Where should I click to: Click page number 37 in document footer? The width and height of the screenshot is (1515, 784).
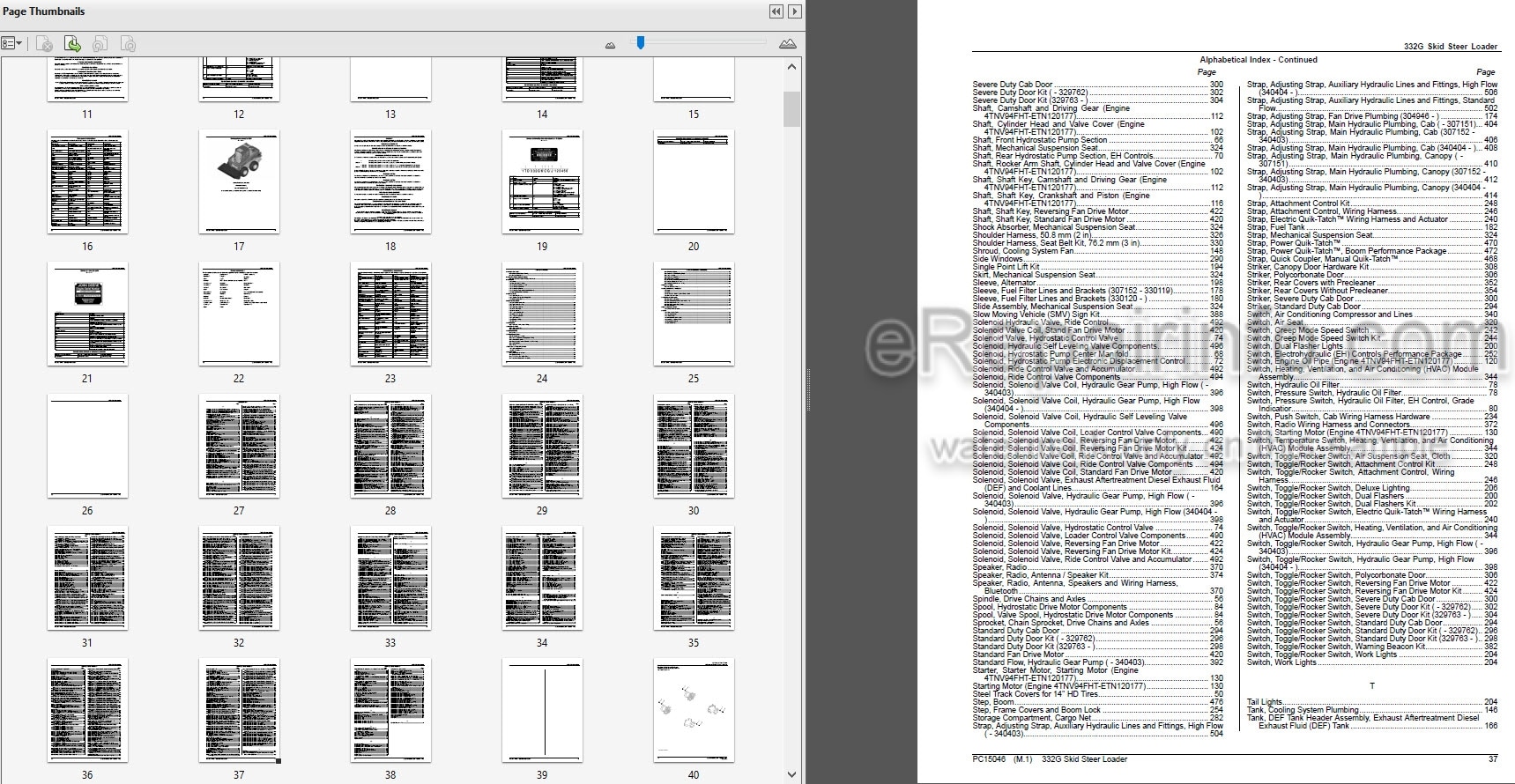pos(1493,759)
